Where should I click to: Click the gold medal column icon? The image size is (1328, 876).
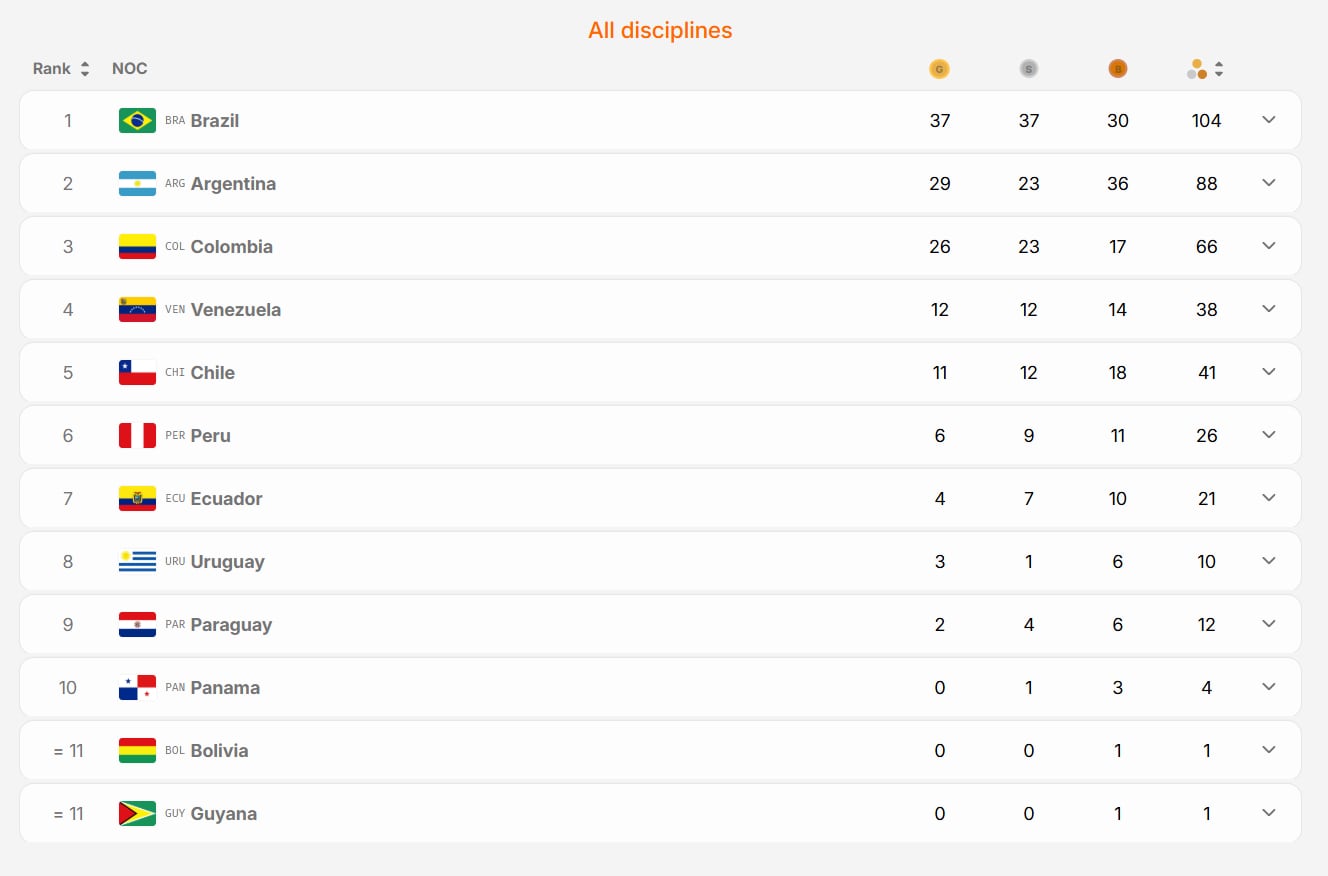(x=939, y=69)
